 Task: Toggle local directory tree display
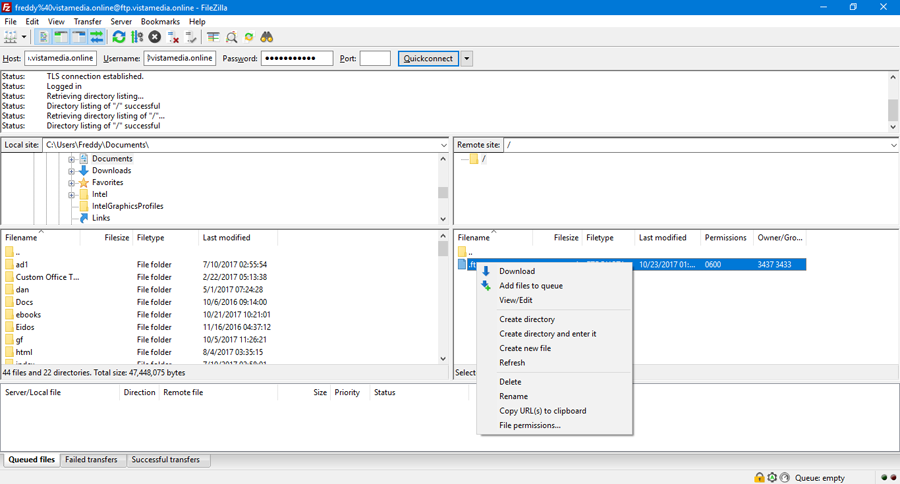61,37
